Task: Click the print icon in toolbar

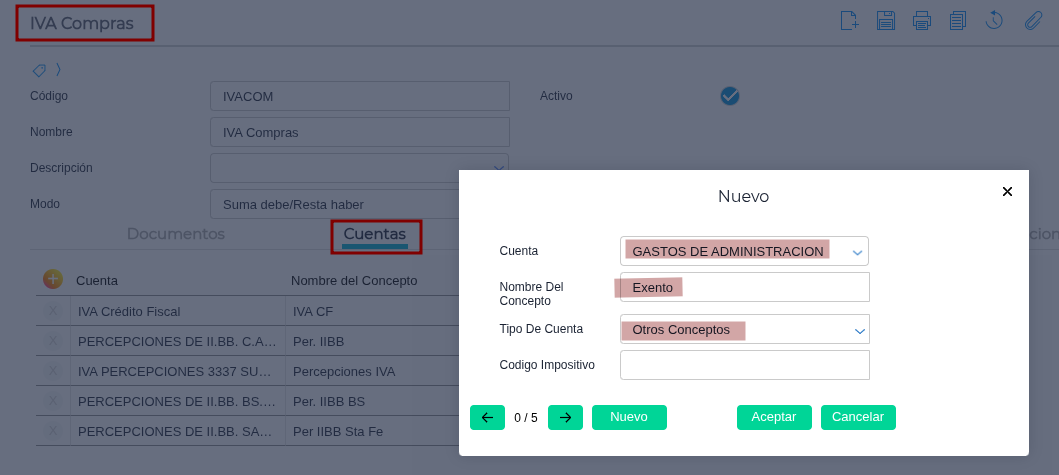Action: [921, 20]
